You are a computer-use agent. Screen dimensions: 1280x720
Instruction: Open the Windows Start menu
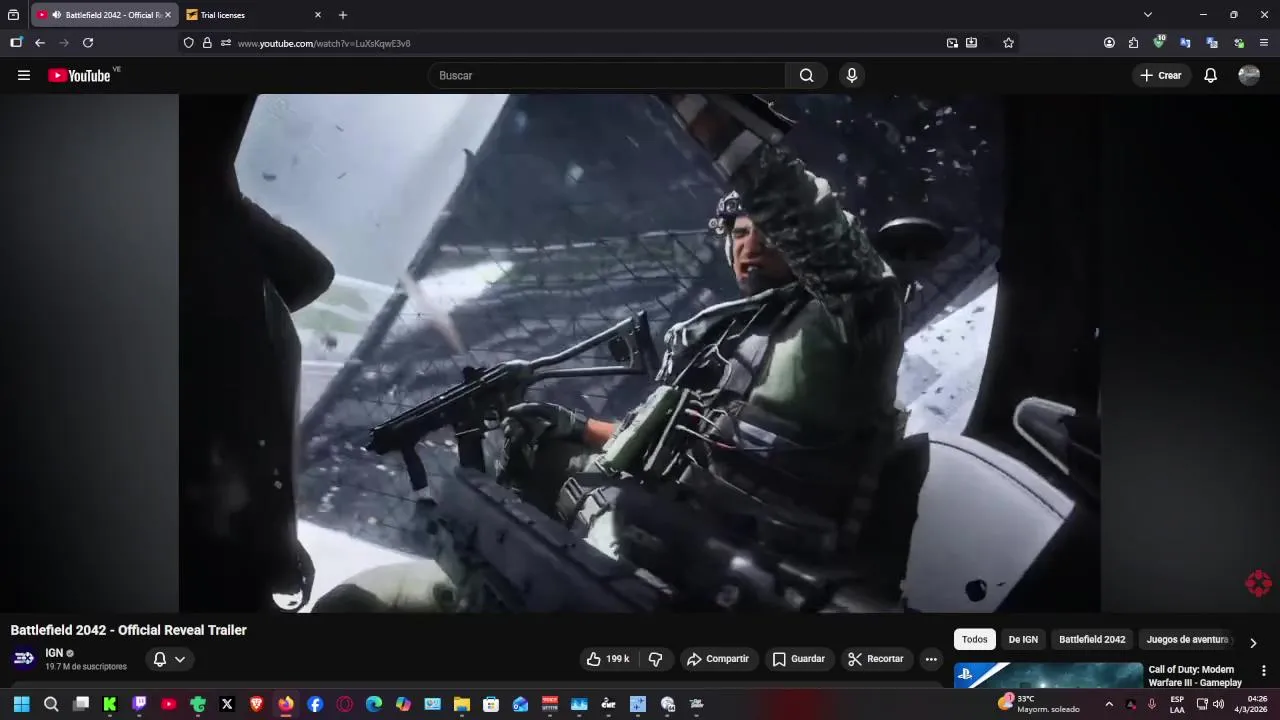coord(21,704)
